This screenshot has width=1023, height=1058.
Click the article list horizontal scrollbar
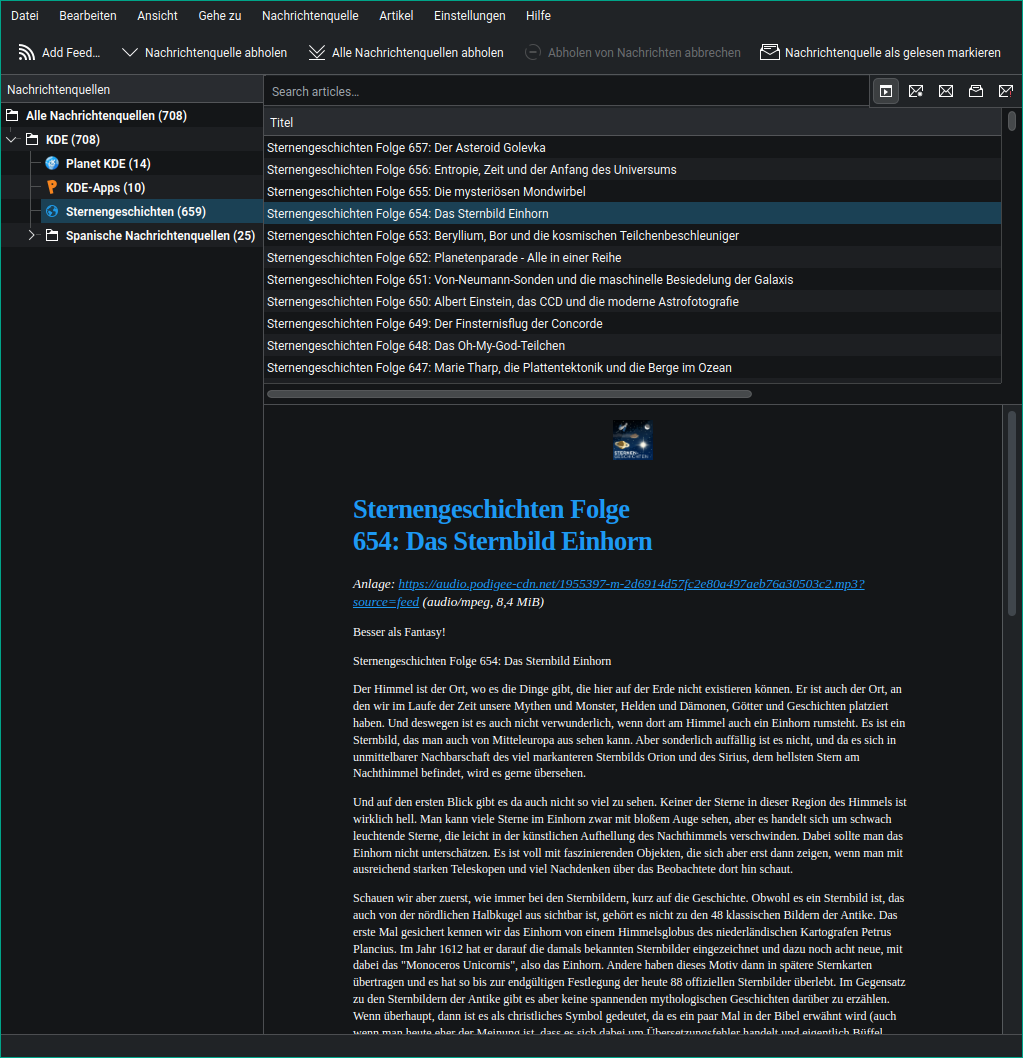[509, 394]
